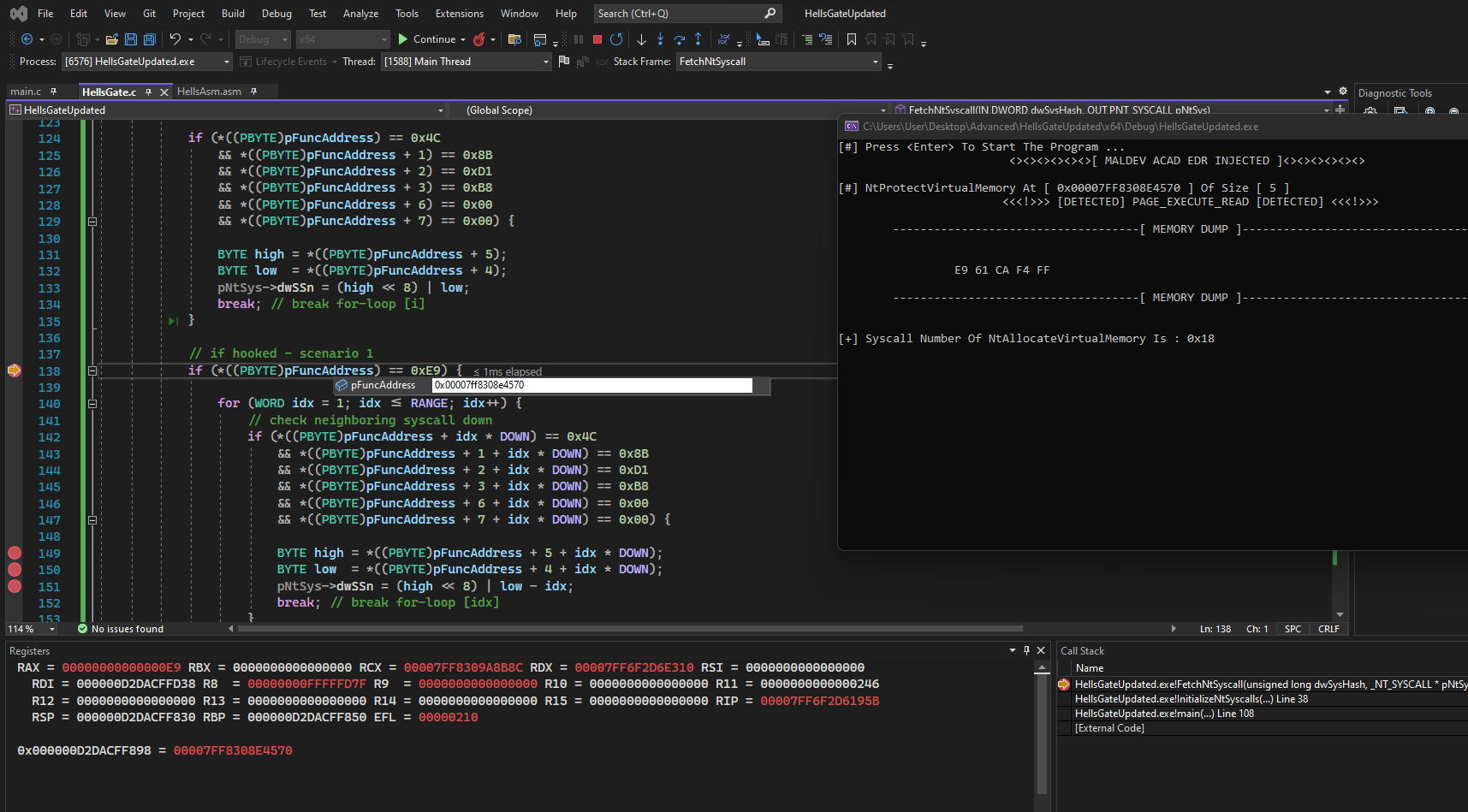The image size is (1468, 812).
Task: Pin the HellsGate.c tab
Action: pos(148,92)
